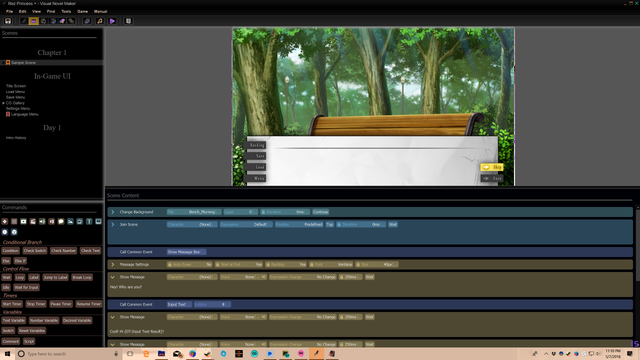Open the Tools menu

[x=66, y=11]
